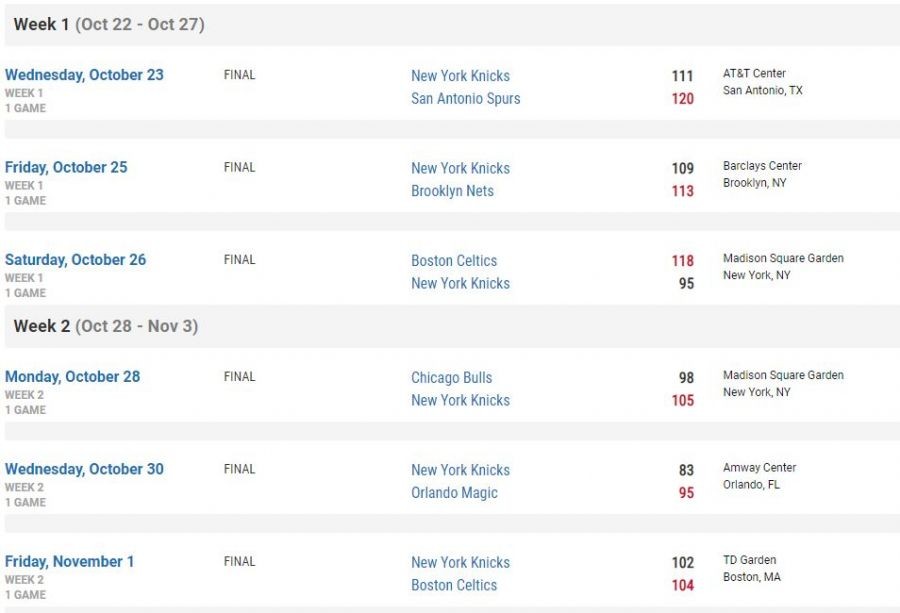Click the Chicago Bulls team link
Viewport: 900px width, 613px height.
pyautogui.click(x=451, y=378)
